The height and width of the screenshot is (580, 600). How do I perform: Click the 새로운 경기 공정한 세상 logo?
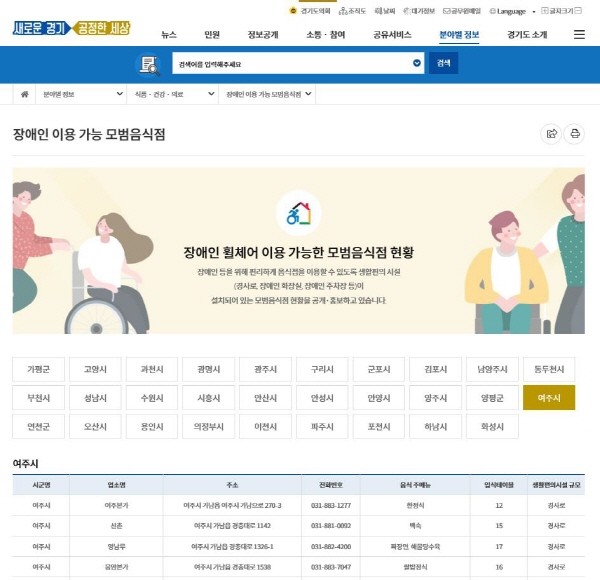(72, 28)
